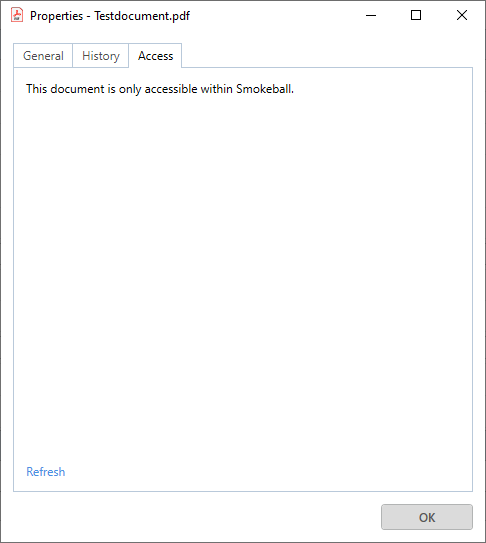
Task: Open the History tab
Action: pos(101,56)
